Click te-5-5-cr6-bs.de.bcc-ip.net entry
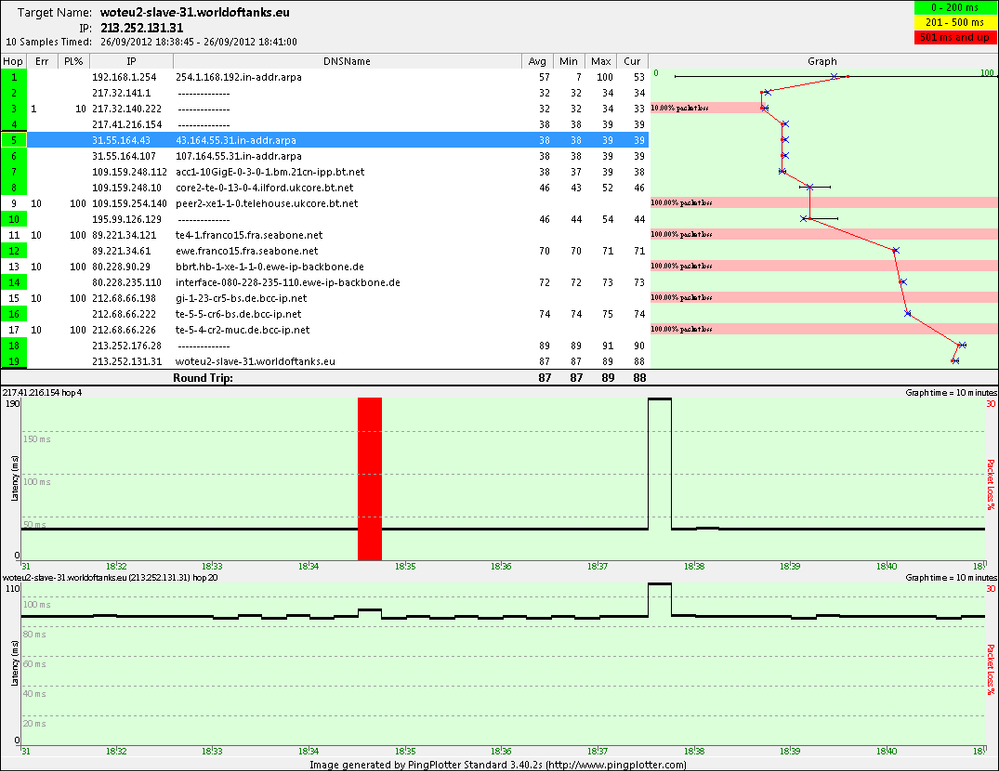This screenshot has height=771, width=999. 239,314
